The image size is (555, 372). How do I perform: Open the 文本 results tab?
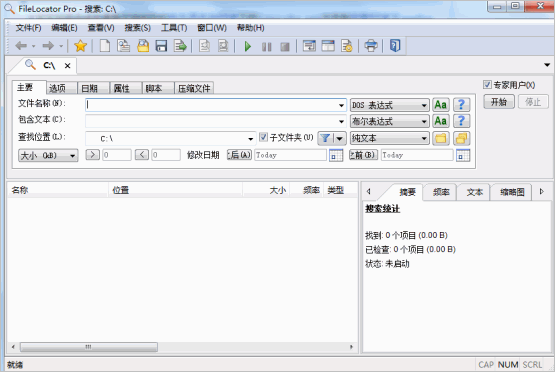click(475, 192)
